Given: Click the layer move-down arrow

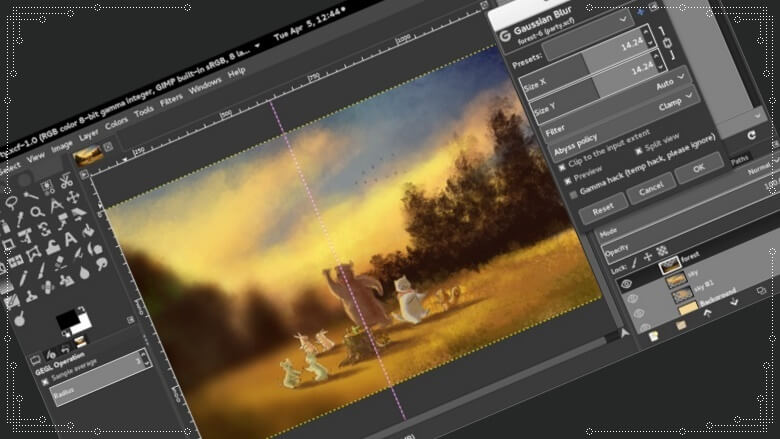Looking at the screenshot, I should point(734,302).
